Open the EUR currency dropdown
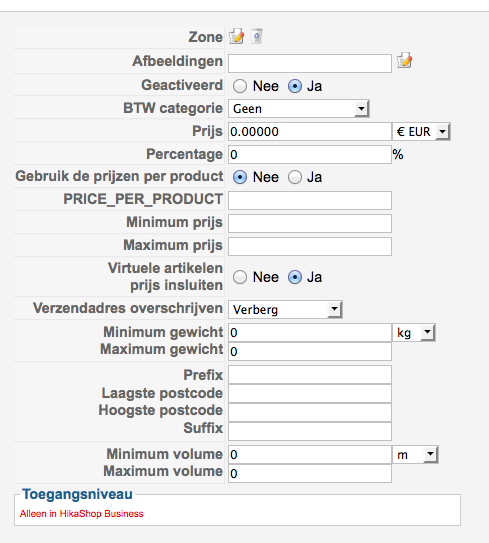The height and width of the screenshot is (543, 489). point(421,132)
